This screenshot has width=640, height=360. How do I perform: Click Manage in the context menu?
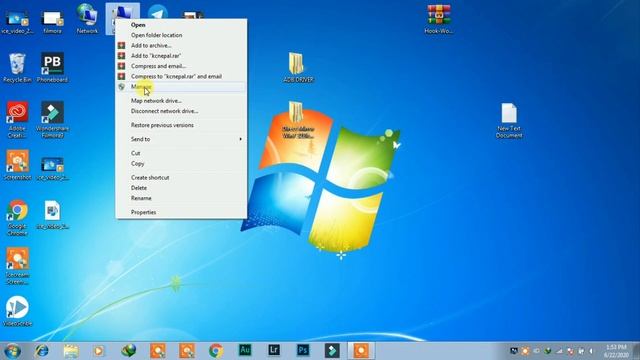[181, 87]
